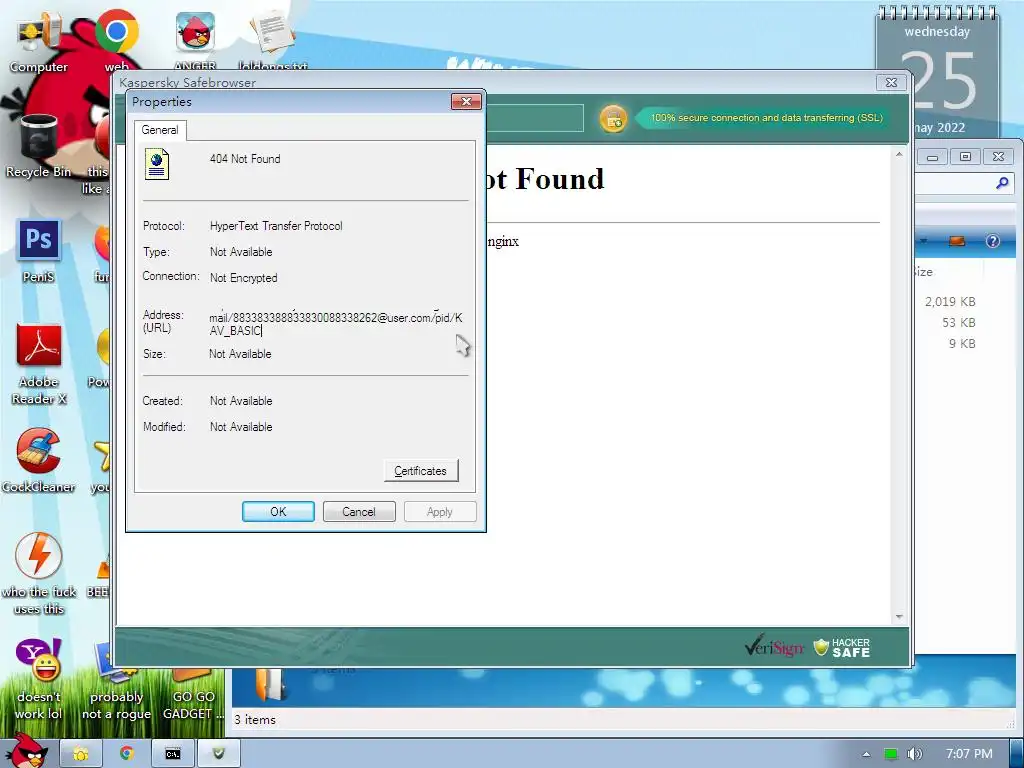Click the 53 KB file size entry

[959, 323]
